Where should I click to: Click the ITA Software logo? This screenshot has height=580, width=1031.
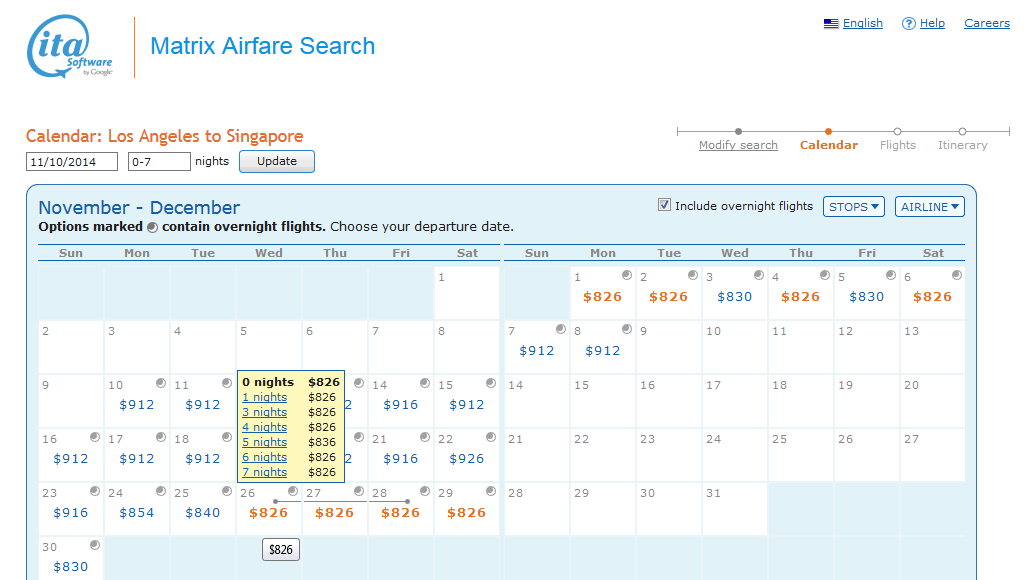70,47
